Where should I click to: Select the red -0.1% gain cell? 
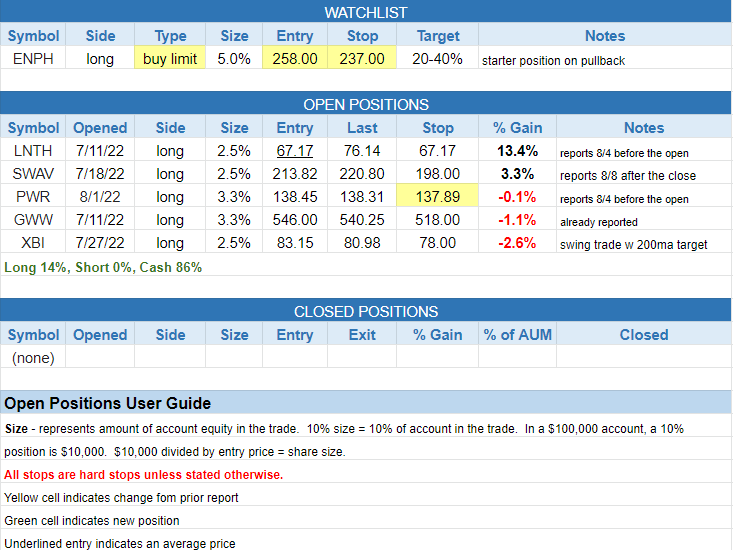[517, 197]
